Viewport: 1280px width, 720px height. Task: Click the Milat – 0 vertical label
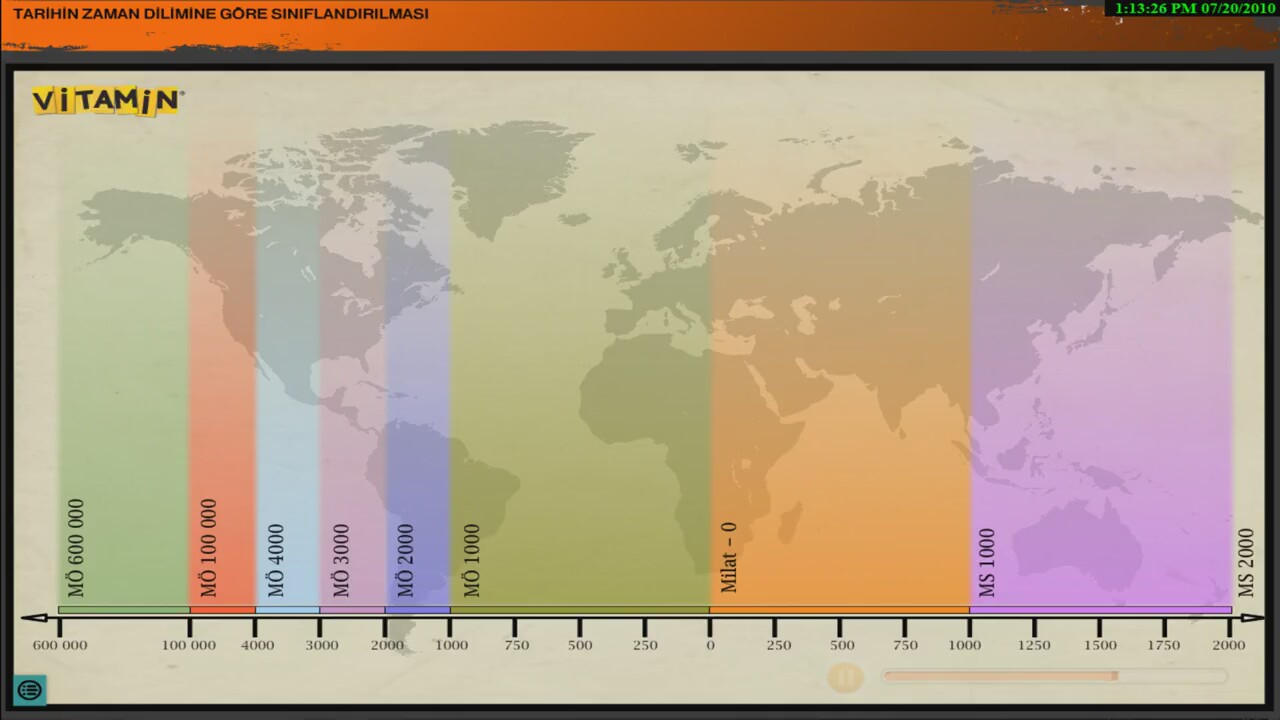[728, 557]
